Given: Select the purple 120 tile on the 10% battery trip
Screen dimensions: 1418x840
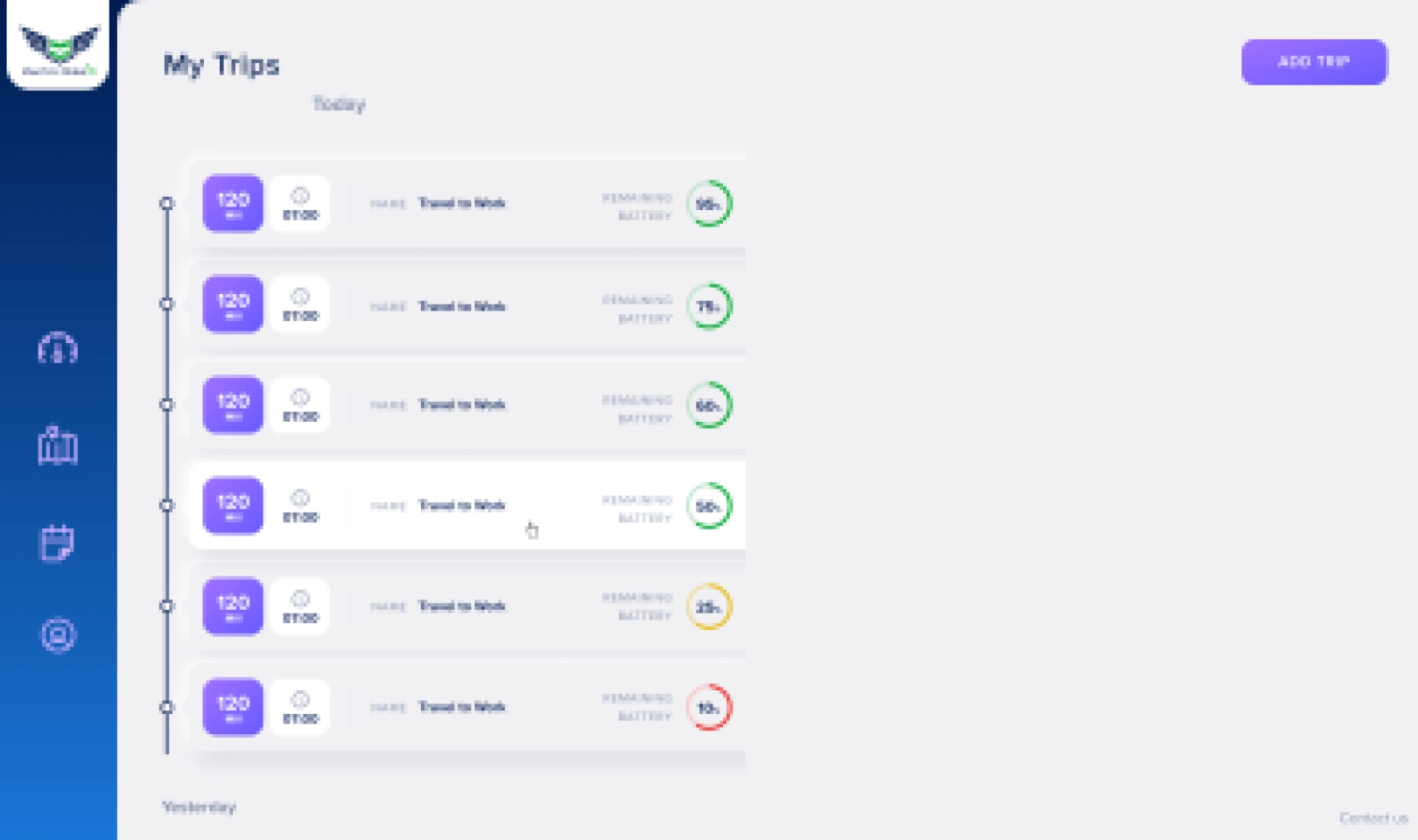Looking at the screenshot, I should pos(233,707).
